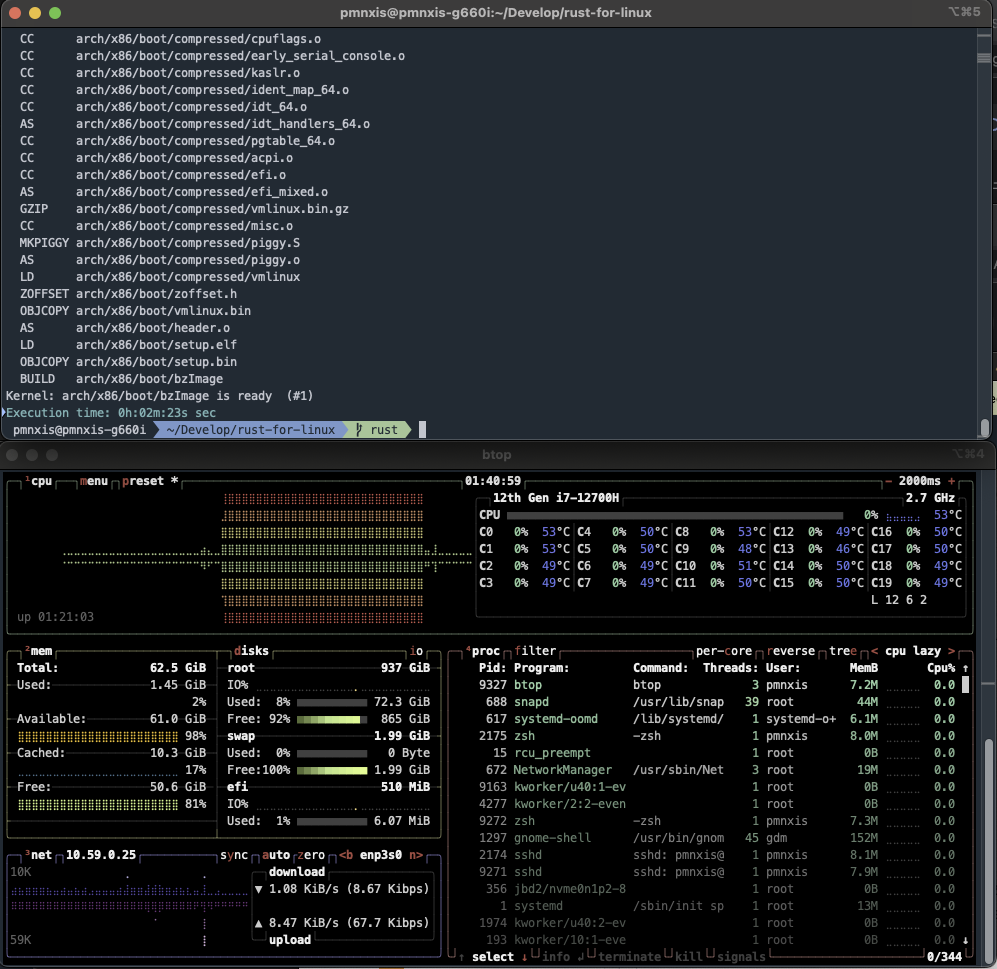Click the '12th Gen i7-12700H' CPU name
Viewport: 997px width, 969px height.
[x=556, y=498]
